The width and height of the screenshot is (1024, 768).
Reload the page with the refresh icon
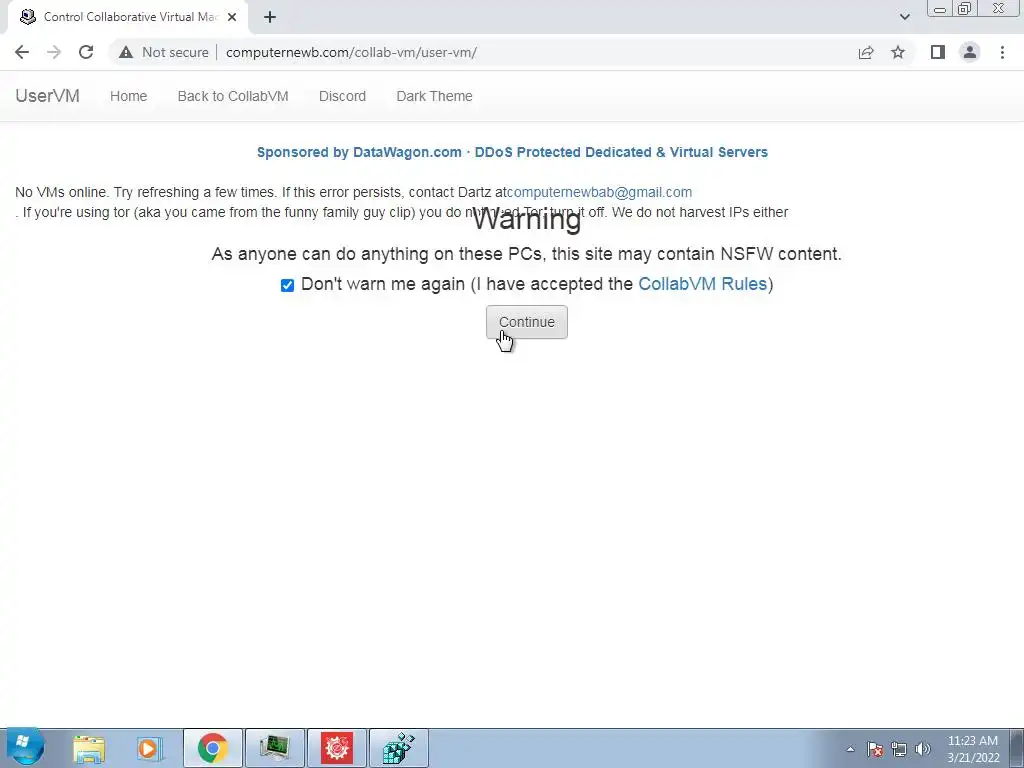tap(86, 52)
